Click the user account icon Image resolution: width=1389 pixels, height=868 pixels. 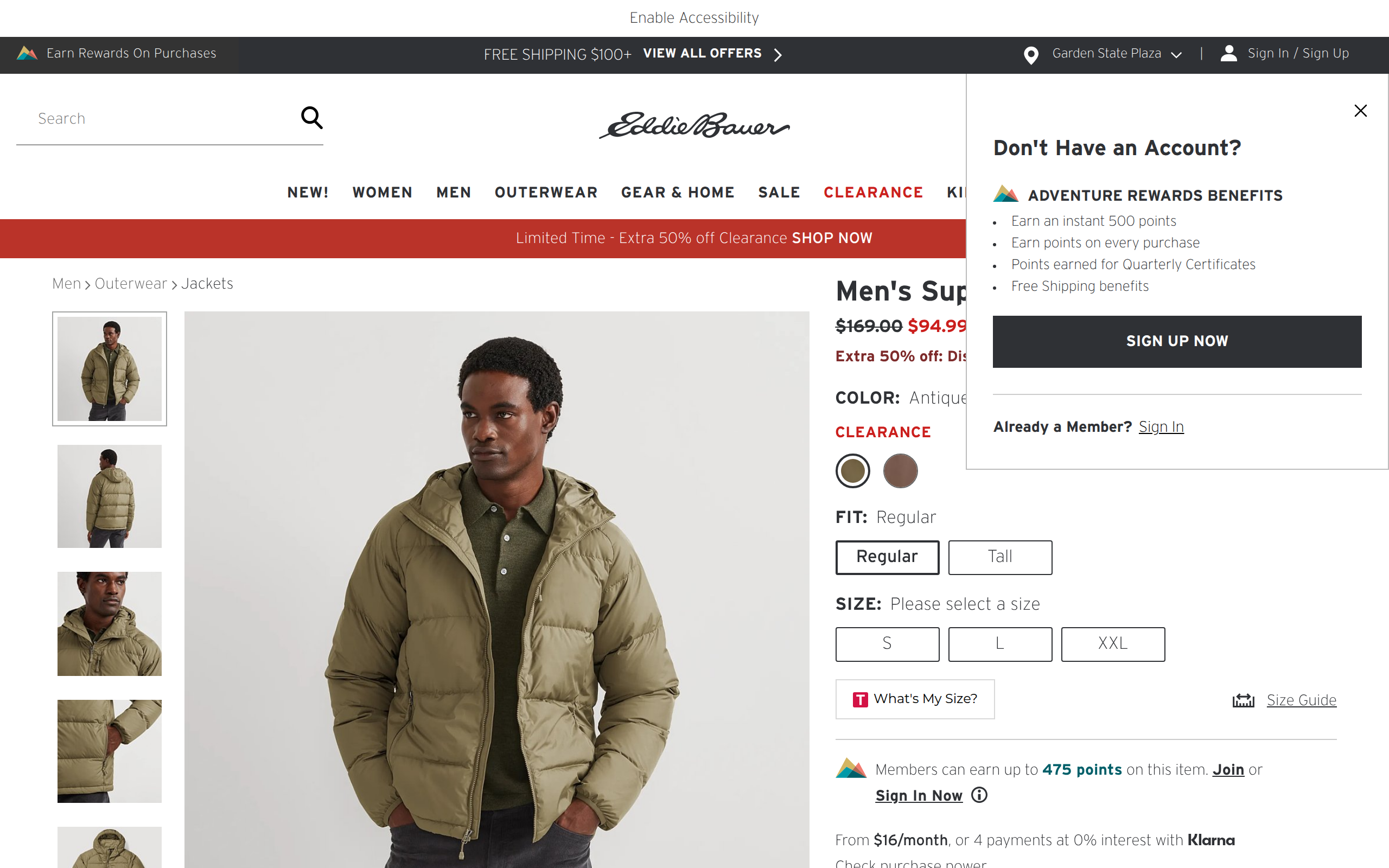point(1228,53)
